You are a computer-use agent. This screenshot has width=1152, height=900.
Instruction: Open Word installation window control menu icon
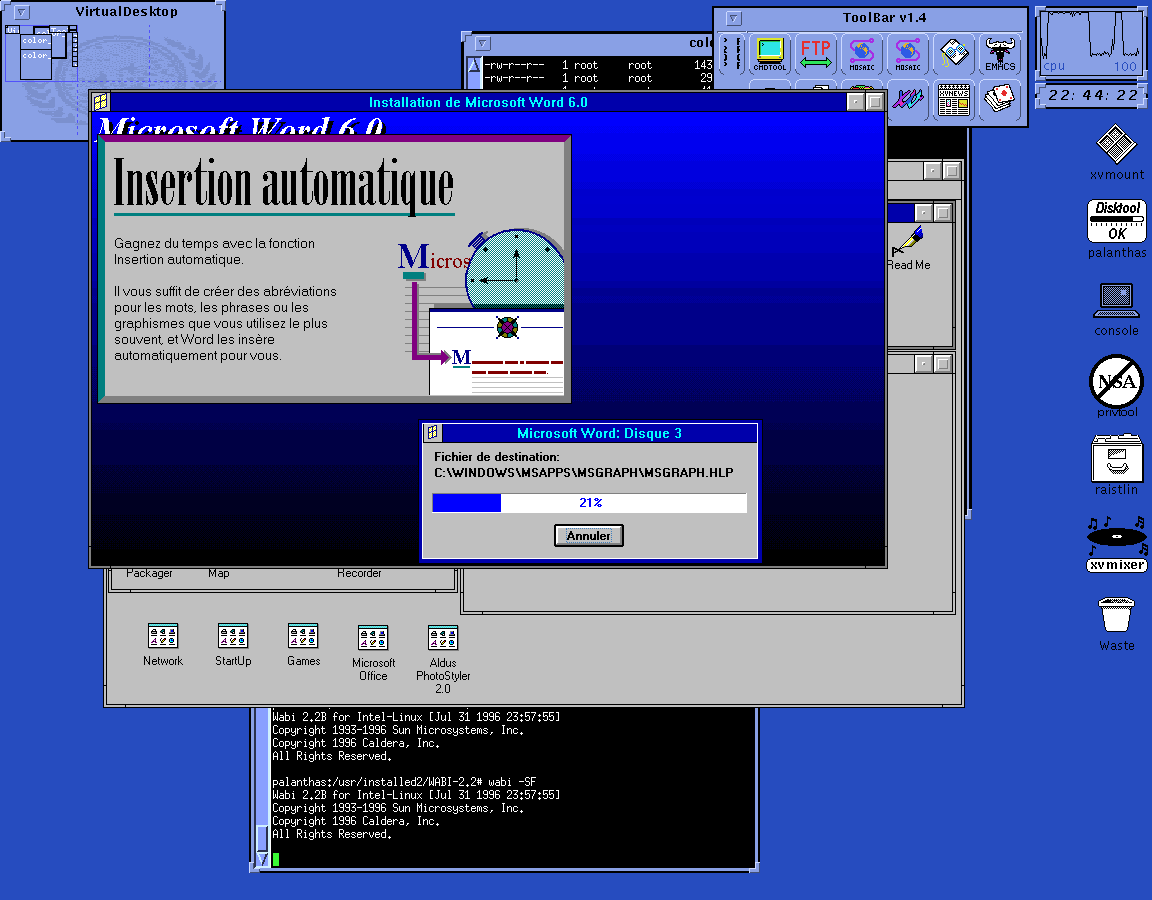[101, 102]
